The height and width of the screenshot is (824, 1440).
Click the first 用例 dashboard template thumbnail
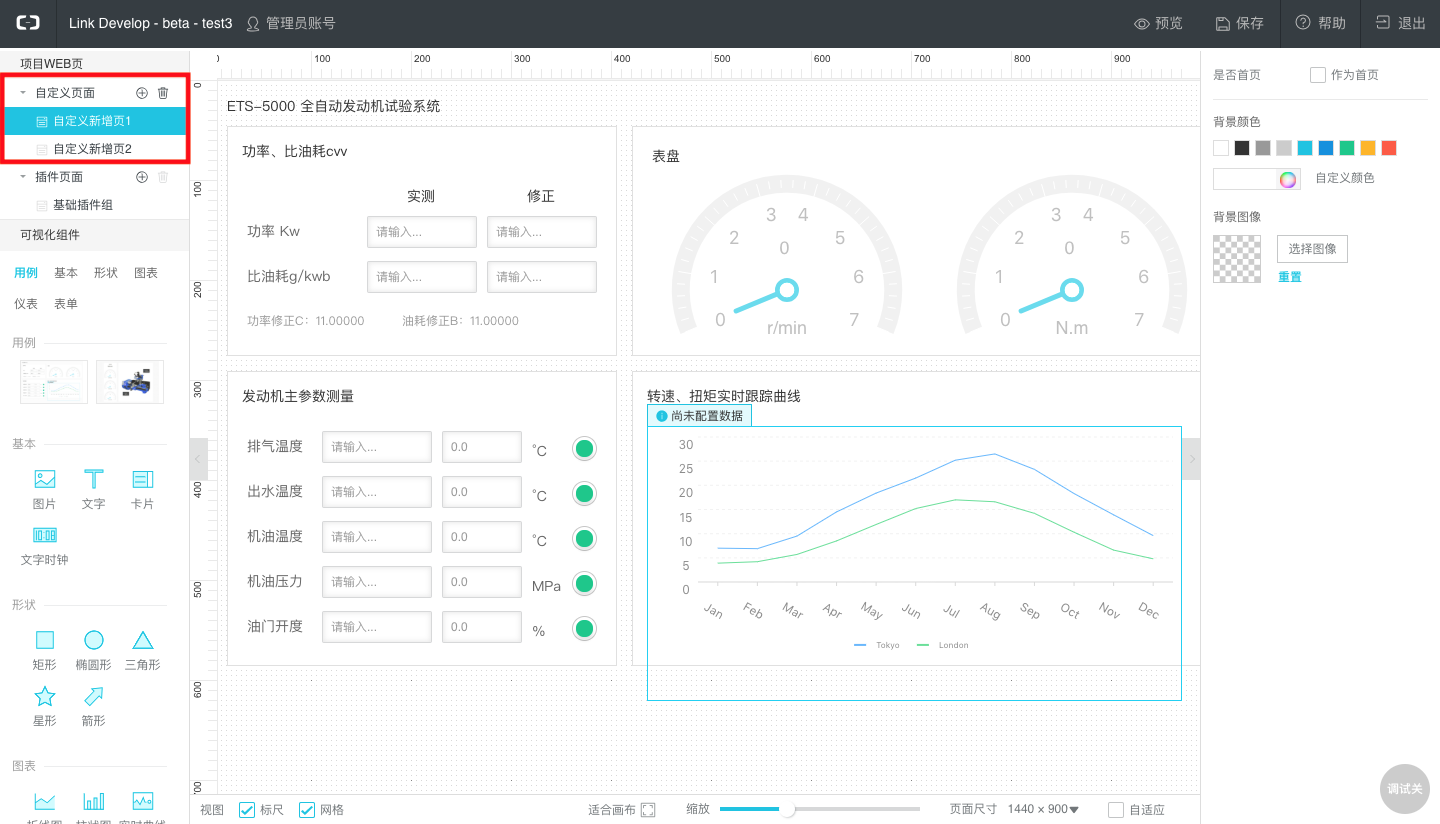(54, 382)
